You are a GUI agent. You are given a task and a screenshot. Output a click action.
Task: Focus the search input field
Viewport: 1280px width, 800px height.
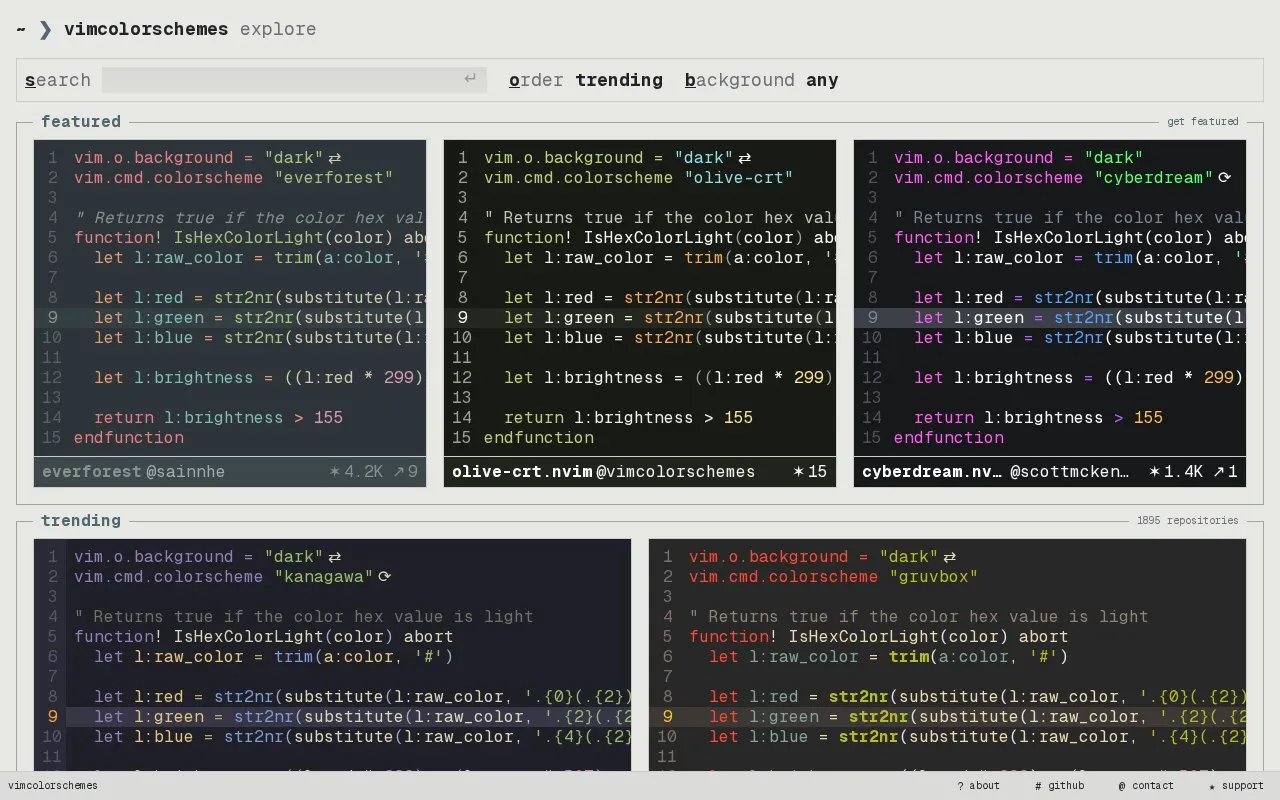point(294,80)
